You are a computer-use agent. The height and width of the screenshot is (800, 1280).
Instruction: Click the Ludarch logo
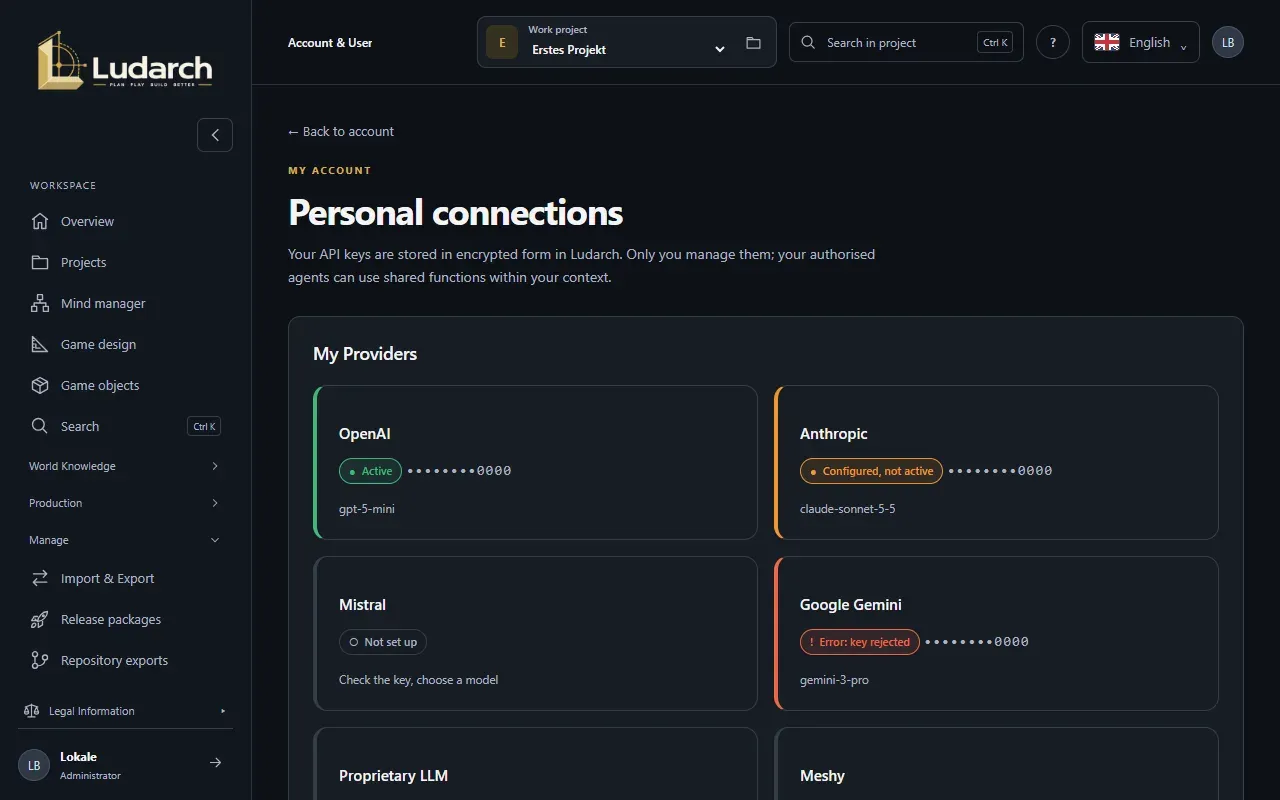pos(125,60)
